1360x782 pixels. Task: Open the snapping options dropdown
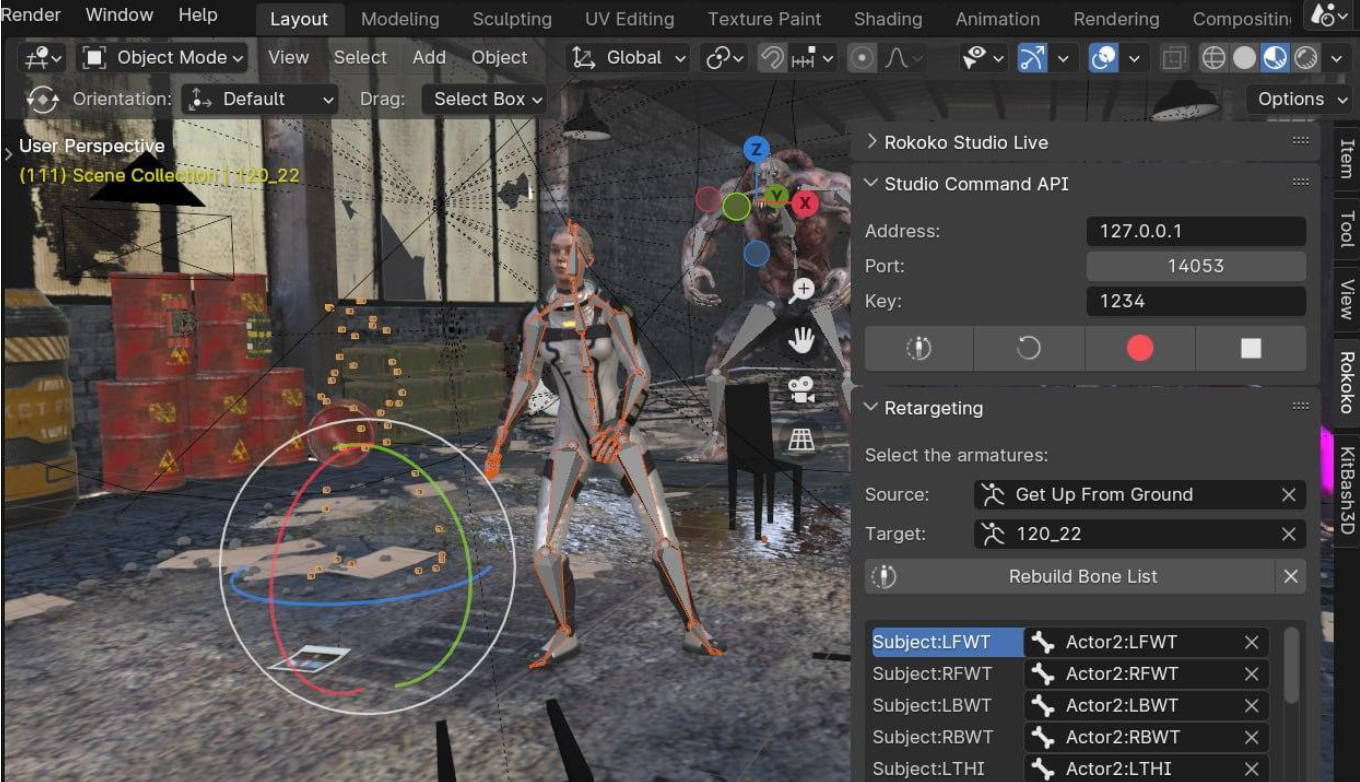[x=812, y=58]
